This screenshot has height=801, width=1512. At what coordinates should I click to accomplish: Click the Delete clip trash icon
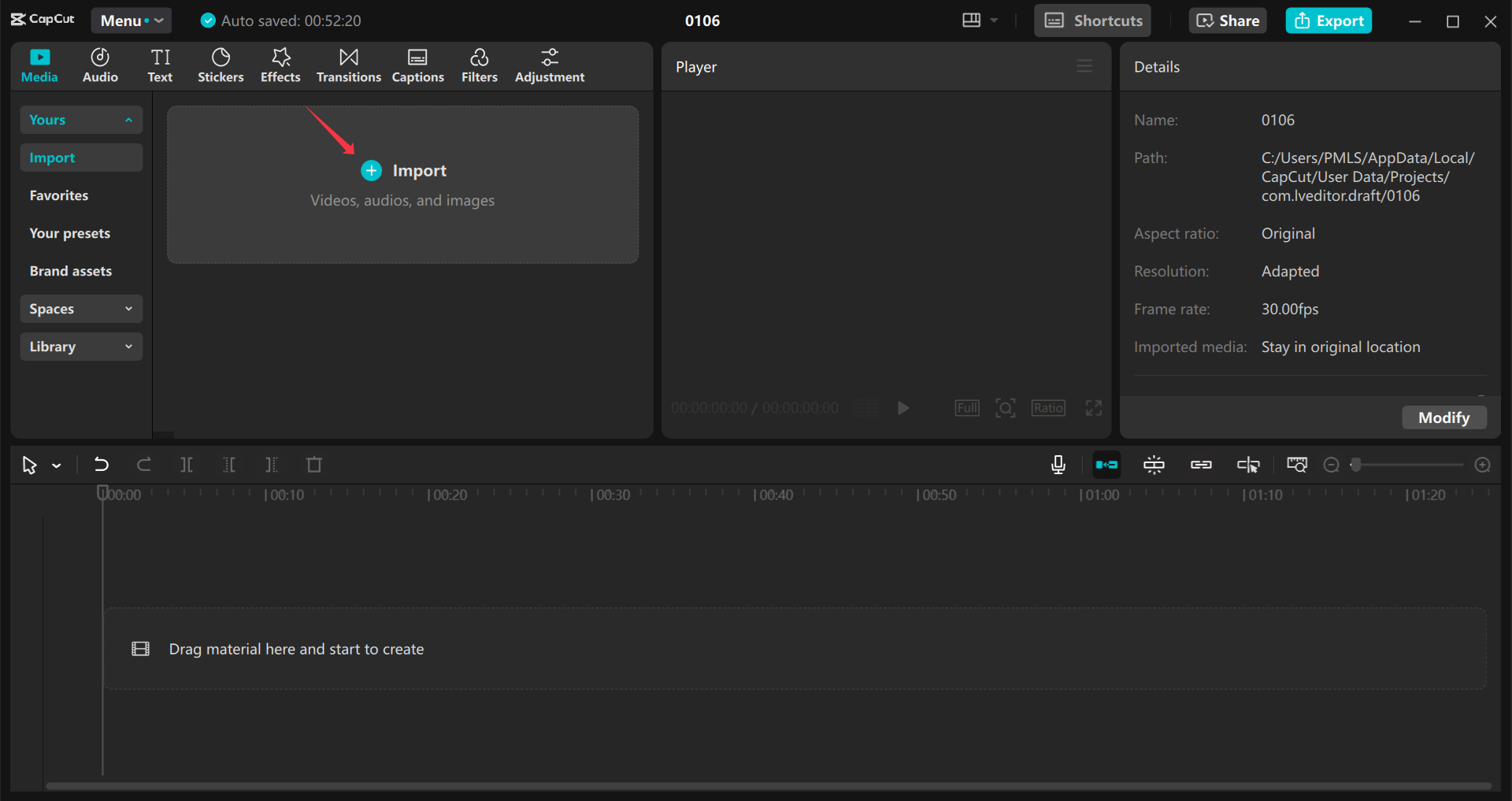(314, 465)
